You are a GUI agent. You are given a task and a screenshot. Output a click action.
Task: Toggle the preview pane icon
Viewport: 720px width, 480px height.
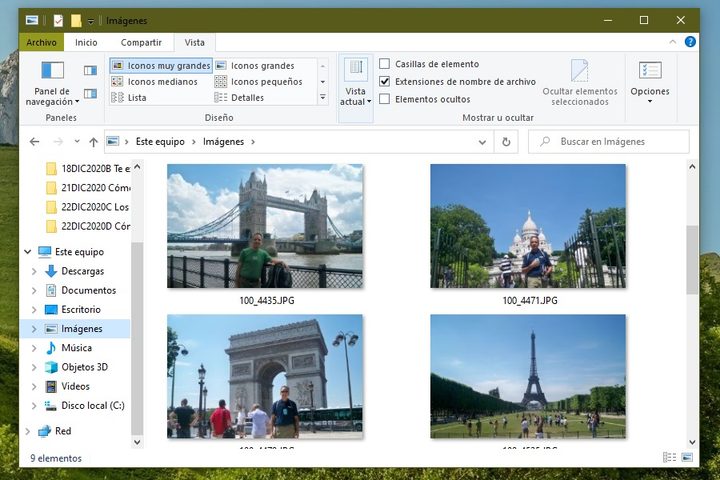coord(90,70)
